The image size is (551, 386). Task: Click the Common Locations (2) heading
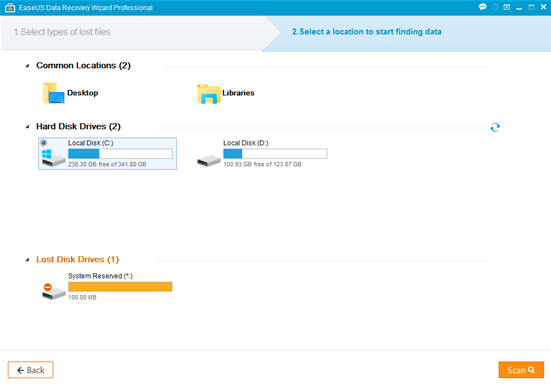(x=83, y=66)
